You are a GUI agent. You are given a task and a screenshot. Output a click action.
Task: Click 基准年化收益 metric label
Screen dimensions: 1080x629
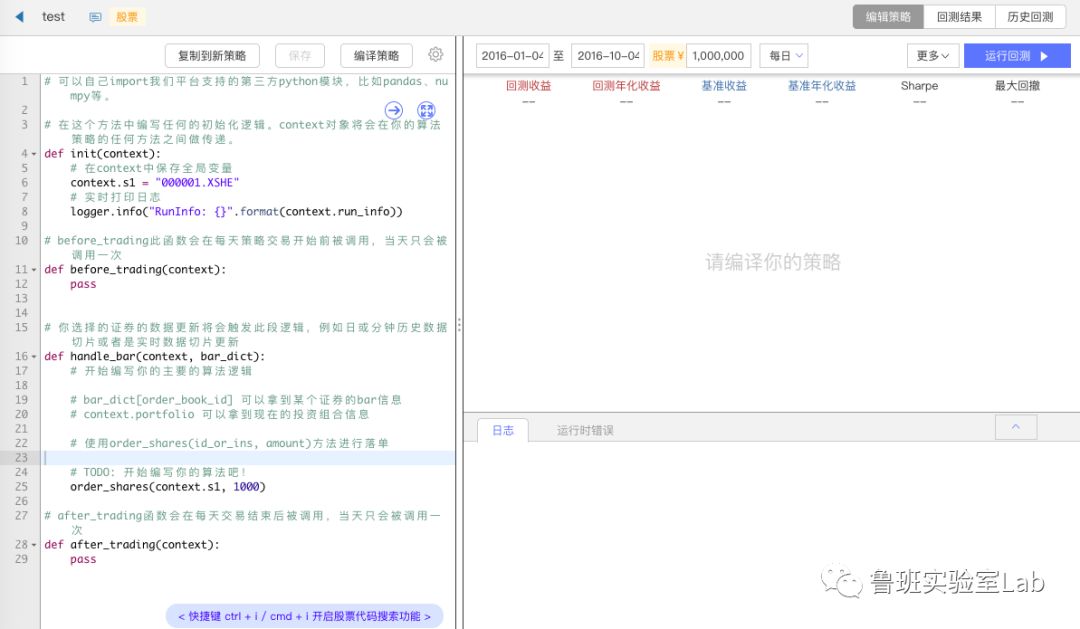point(822,85)
